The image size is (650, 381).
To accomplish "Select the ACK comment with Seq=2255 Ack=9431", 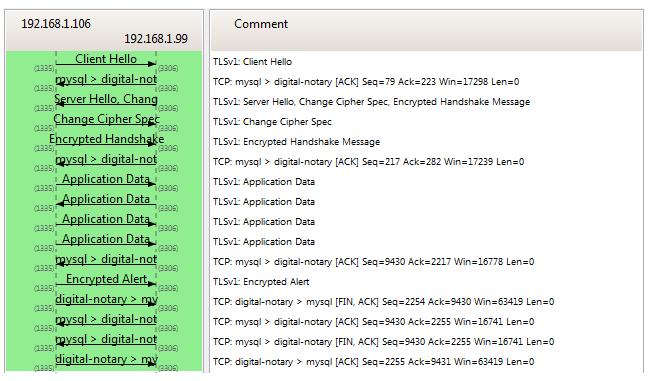I will (x=374, y=362).
